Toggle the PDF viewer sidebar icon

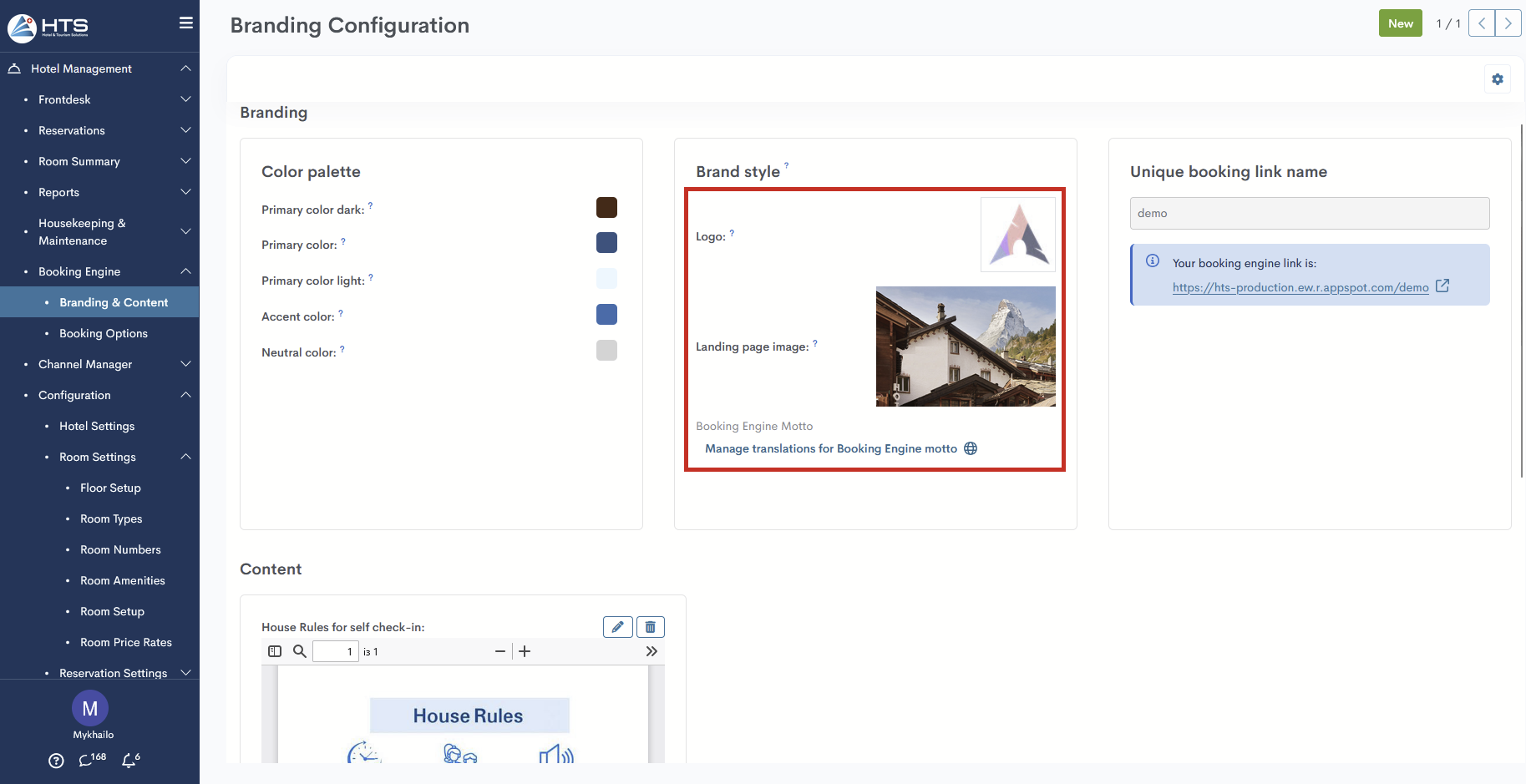point(275,651)
